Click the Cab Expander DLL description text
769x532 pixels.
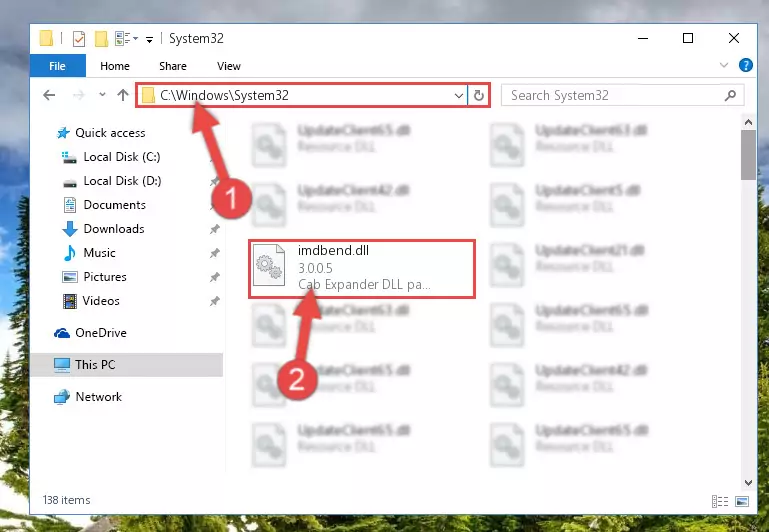tap(364, 284)
